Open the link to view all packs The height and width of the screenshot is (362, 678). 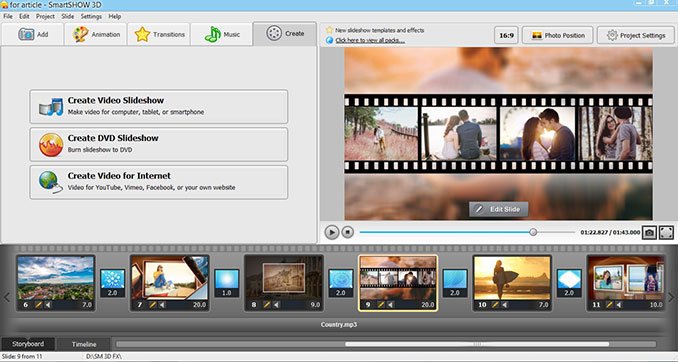[370, 40]
